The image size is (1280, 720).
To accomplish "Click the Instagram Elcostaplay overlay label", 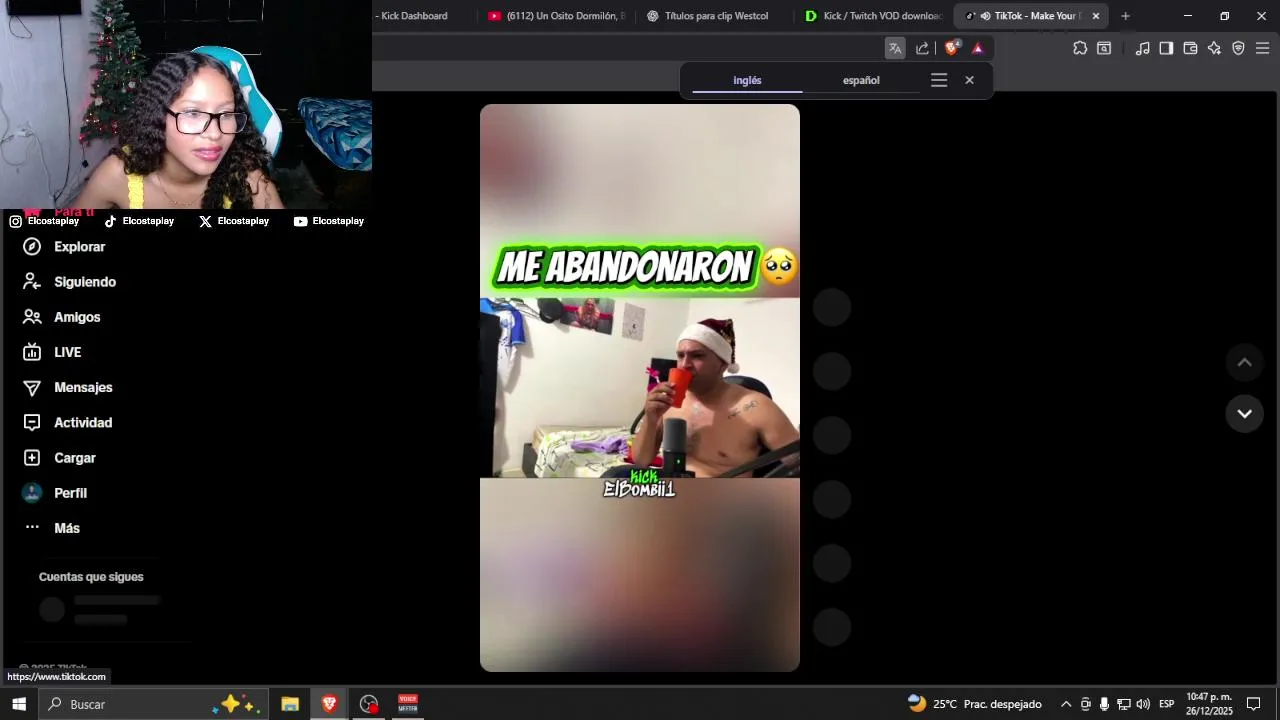I will click(44, 221).
